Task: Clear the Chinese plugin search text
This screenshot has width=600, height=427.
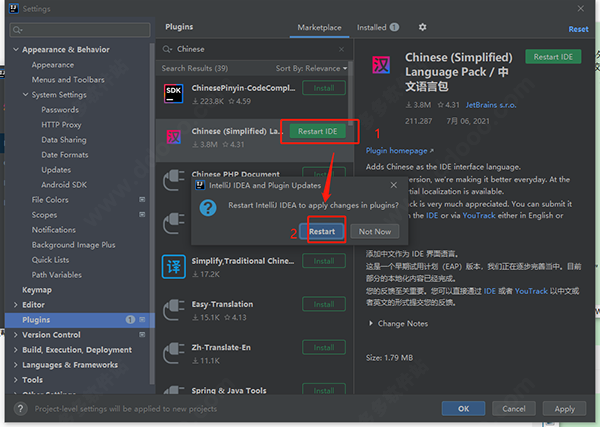Action: pyautogui.click(x=341, y=49)
